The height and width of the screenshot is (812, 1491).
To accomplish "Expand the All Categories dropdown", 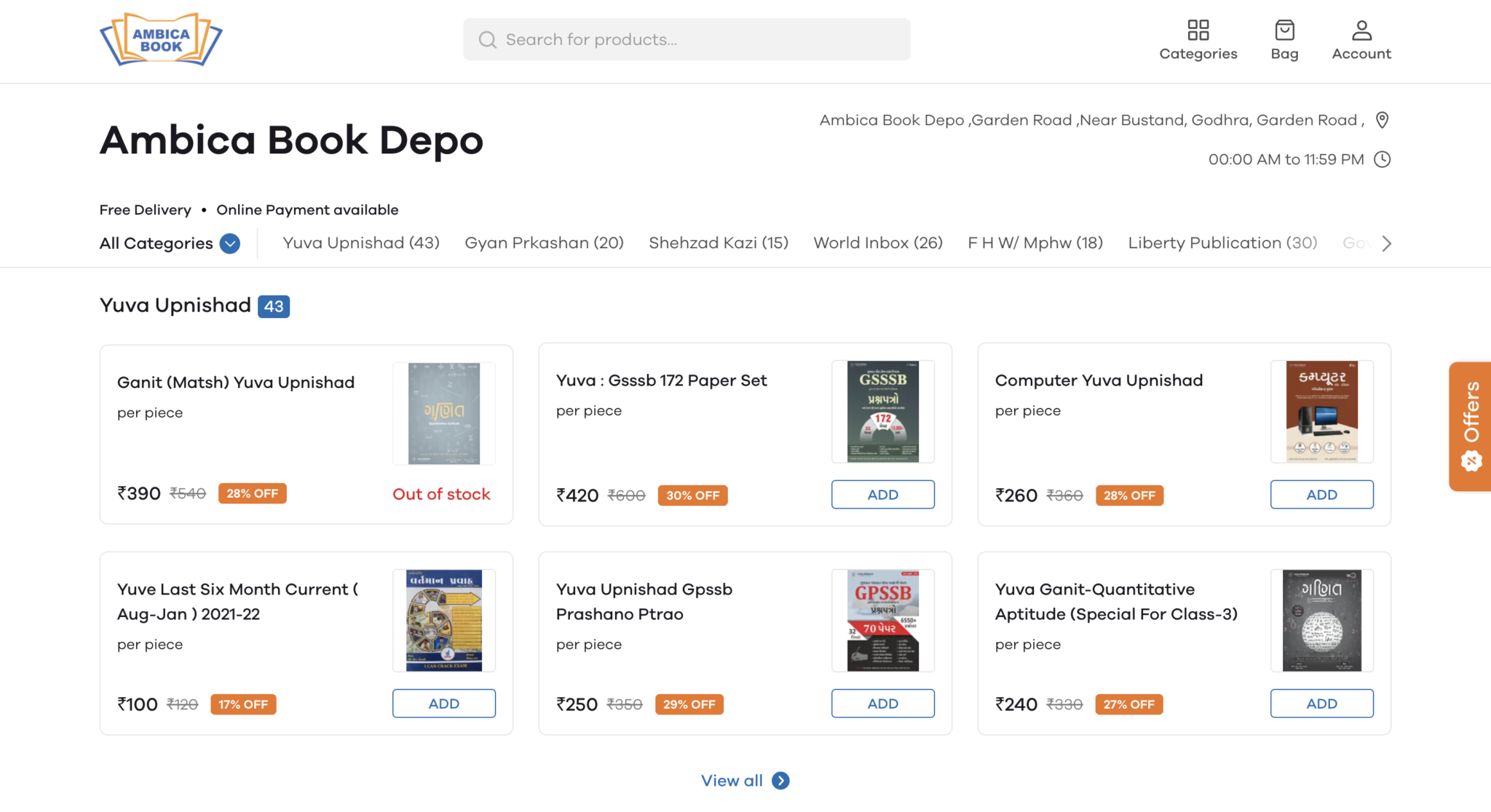I will tap(229, 244).
